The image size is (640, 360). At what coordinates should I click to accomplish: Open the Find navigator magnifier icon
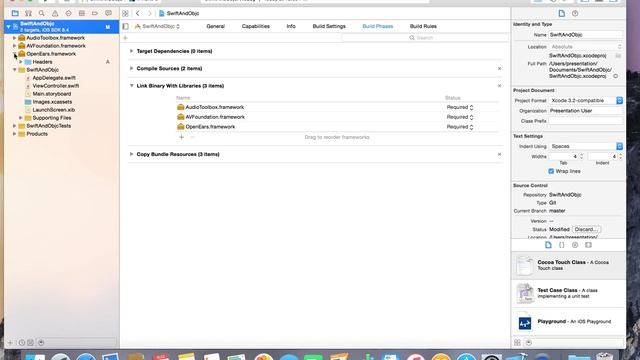pos(42,13)
